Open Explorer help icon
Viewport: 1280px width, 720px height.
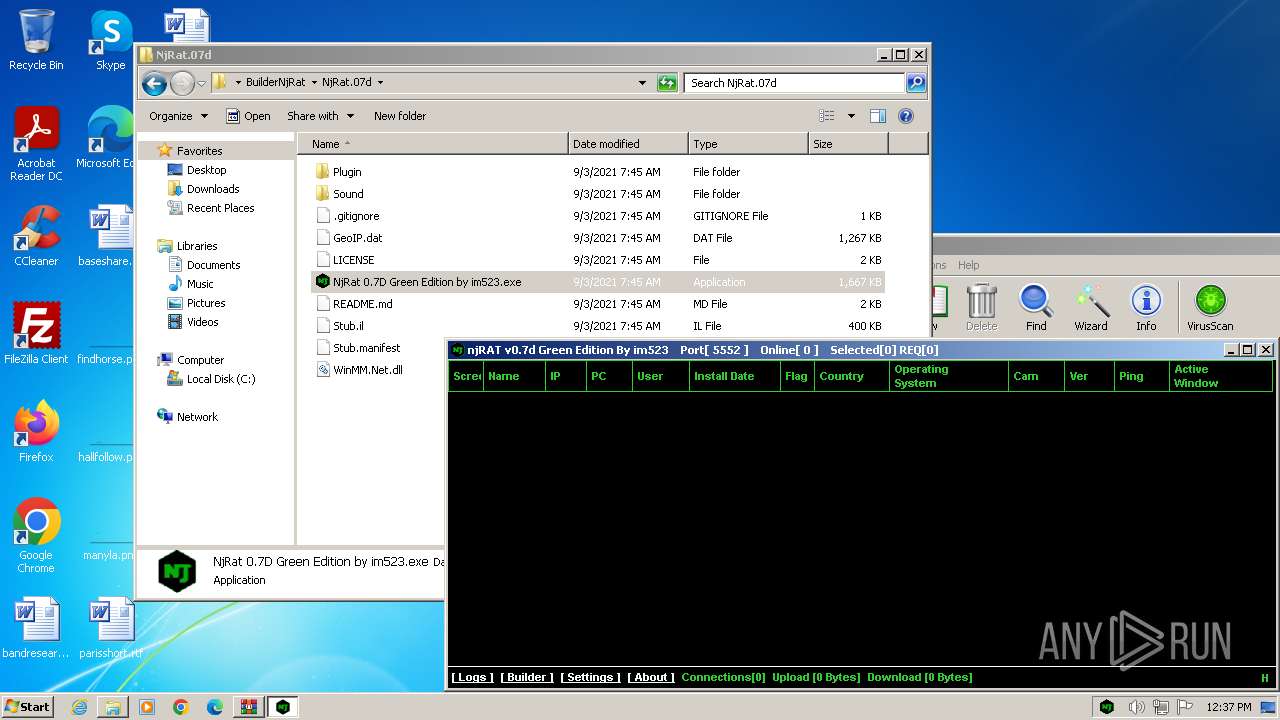coord(906,116)
